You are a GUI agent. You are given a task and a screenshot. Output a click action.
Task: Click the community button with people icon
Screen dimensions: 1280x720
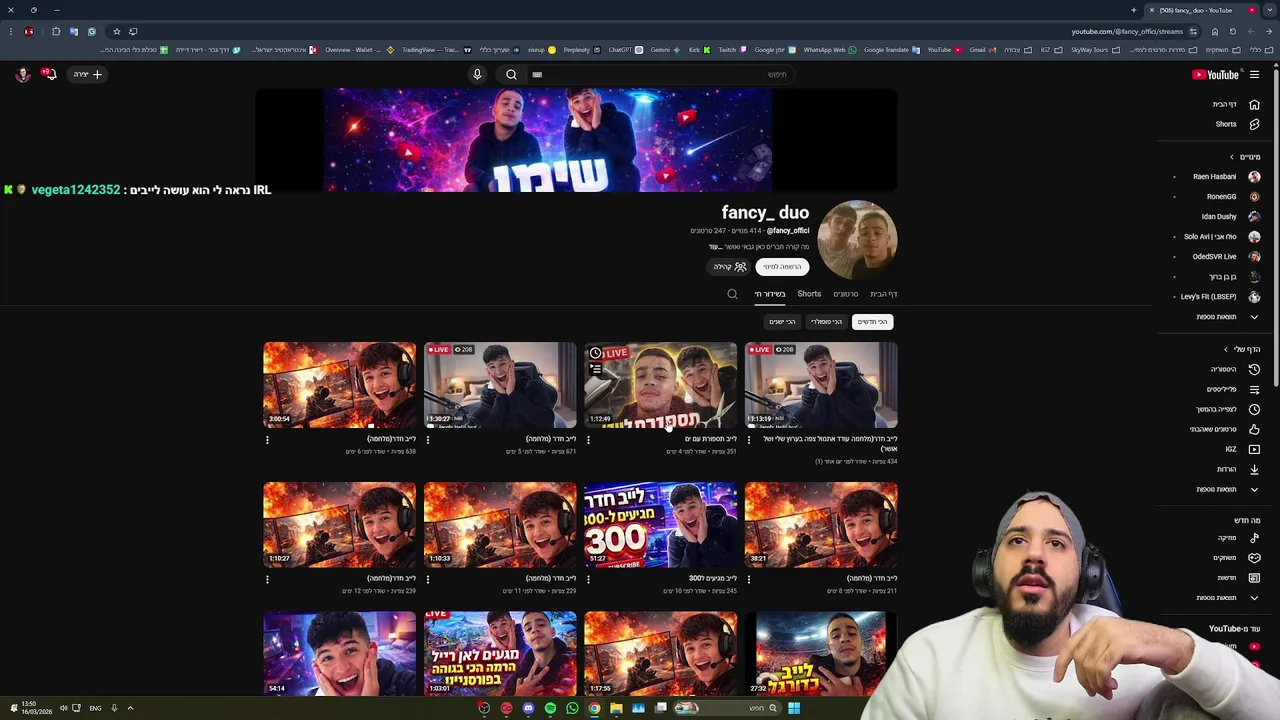click(730, 267)
